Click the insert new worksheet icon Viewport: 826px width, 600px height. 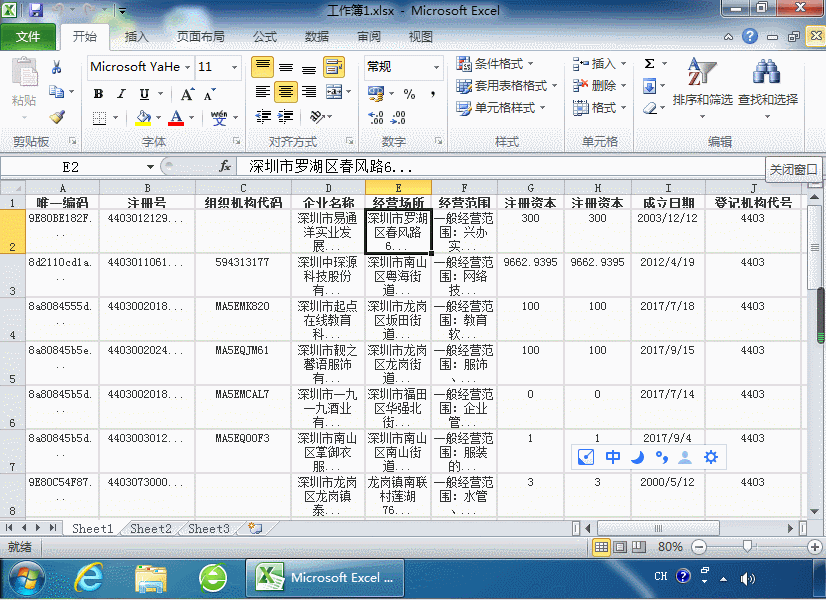coord(255,528)
